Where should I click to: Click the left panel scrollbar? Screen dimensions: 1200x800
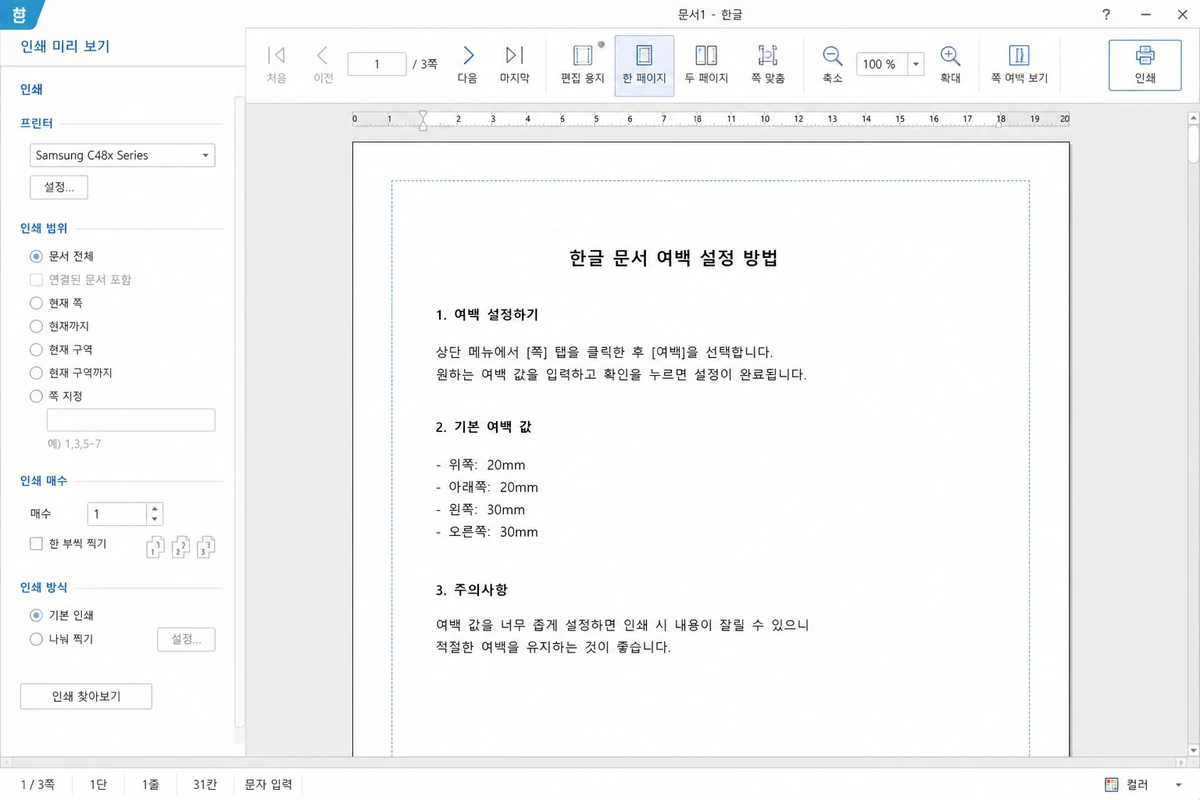238,410
